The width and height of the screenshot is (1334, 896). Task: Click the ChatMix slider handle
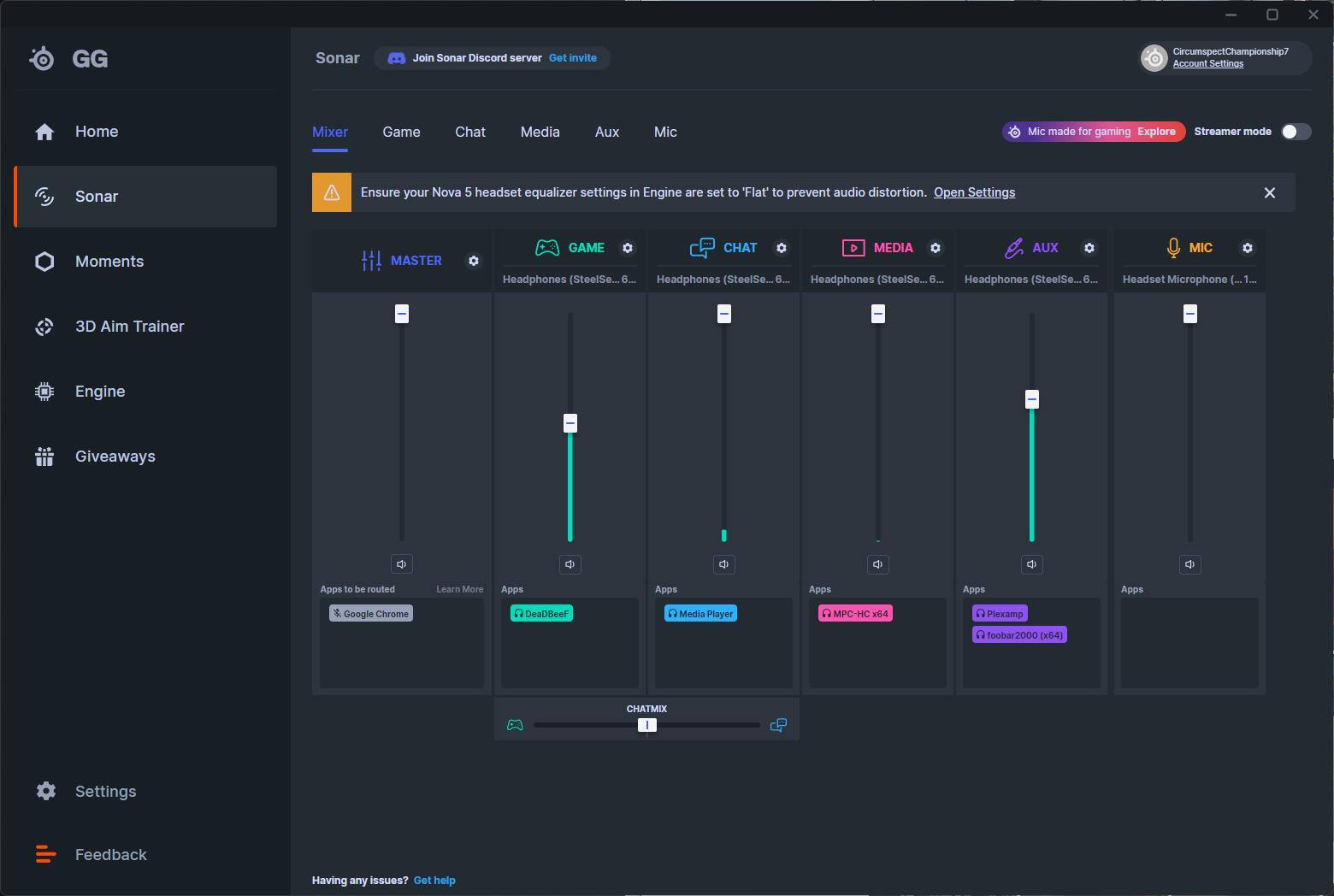pyautogui.click(x=647, y=725)
